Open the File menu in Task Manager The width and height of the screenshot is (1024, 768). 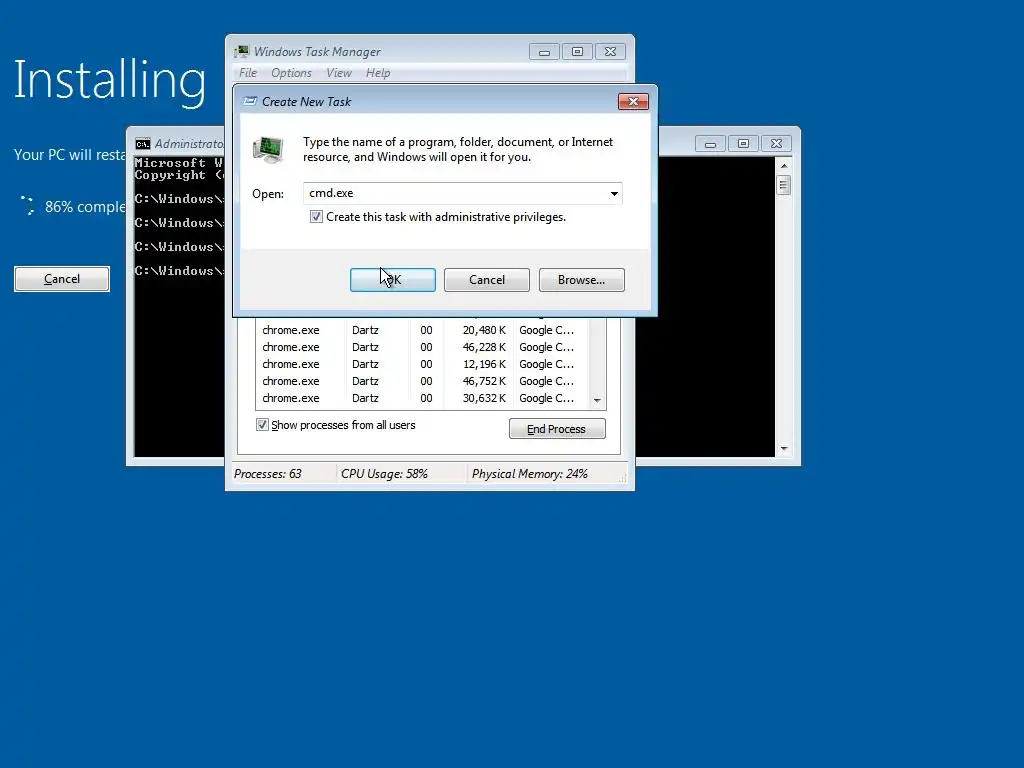(248, 73)
